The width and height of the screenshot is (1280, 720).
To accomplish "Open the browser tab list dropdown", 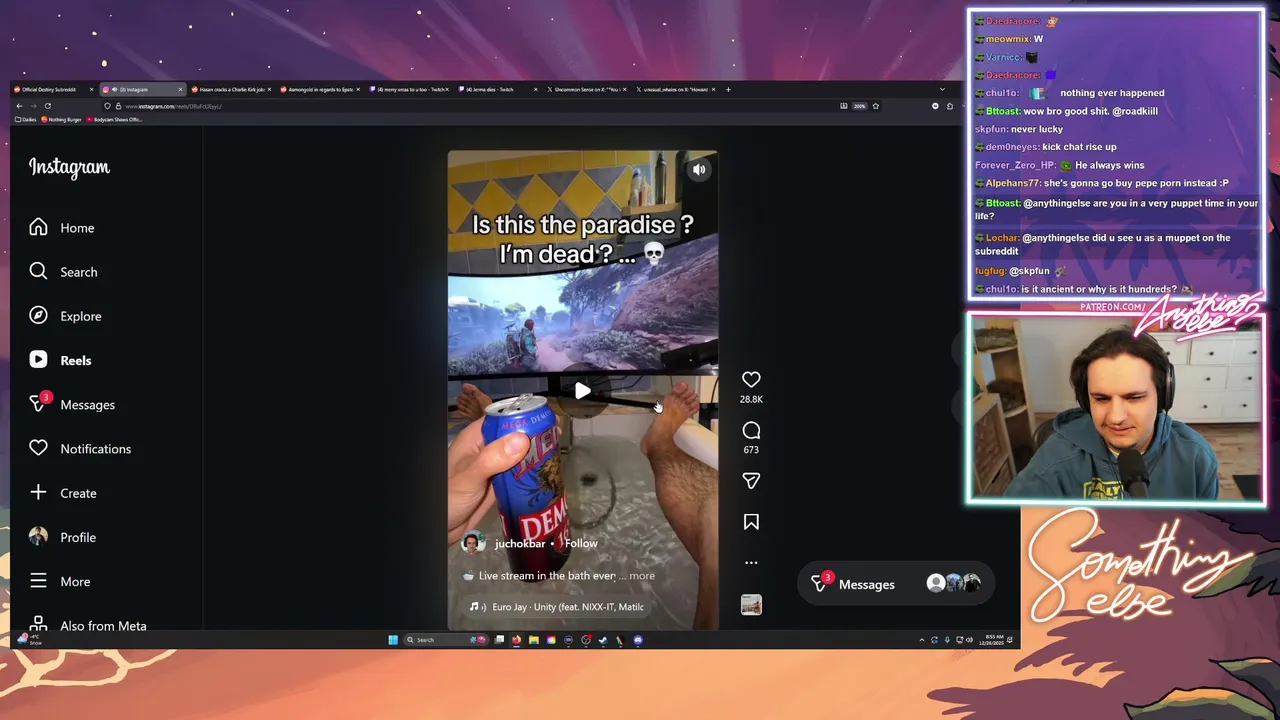I will tap(941, 90).
